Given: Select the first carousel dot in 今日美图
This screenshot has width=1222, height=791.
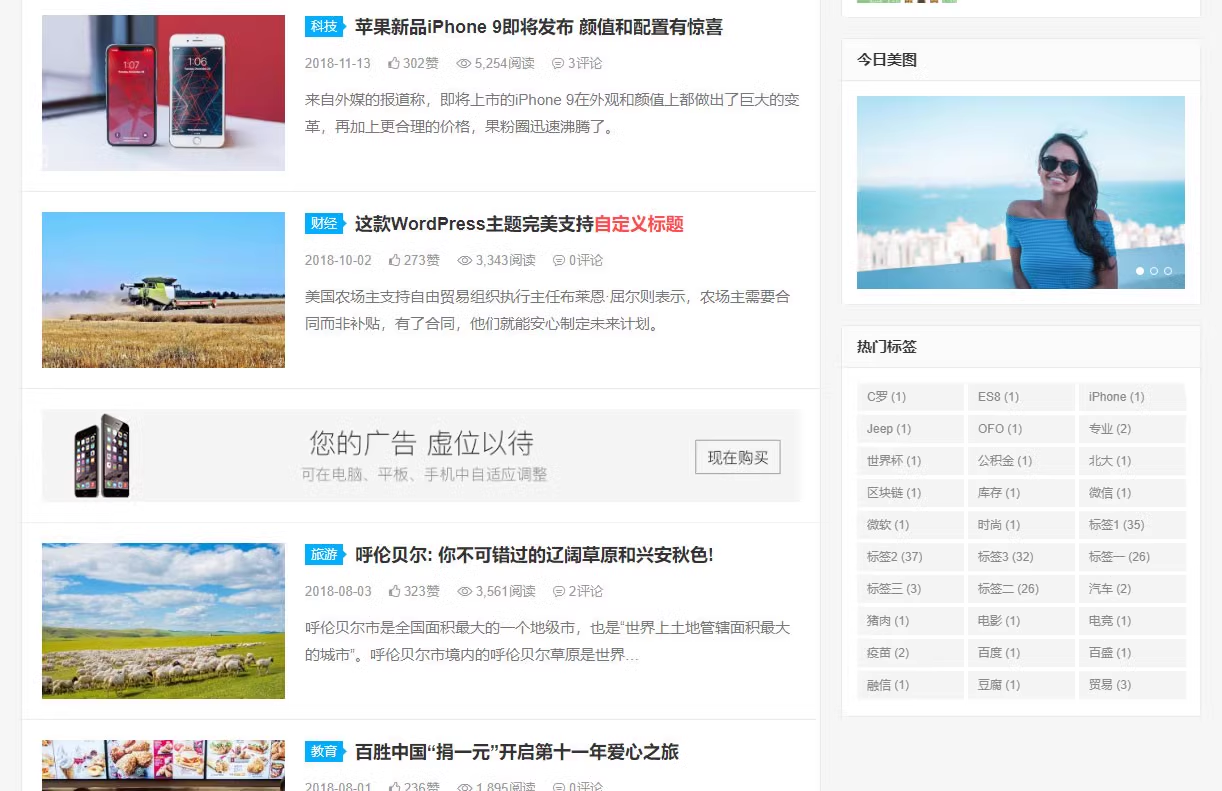Looking at the screenshot, I should tap(1140, 271).
